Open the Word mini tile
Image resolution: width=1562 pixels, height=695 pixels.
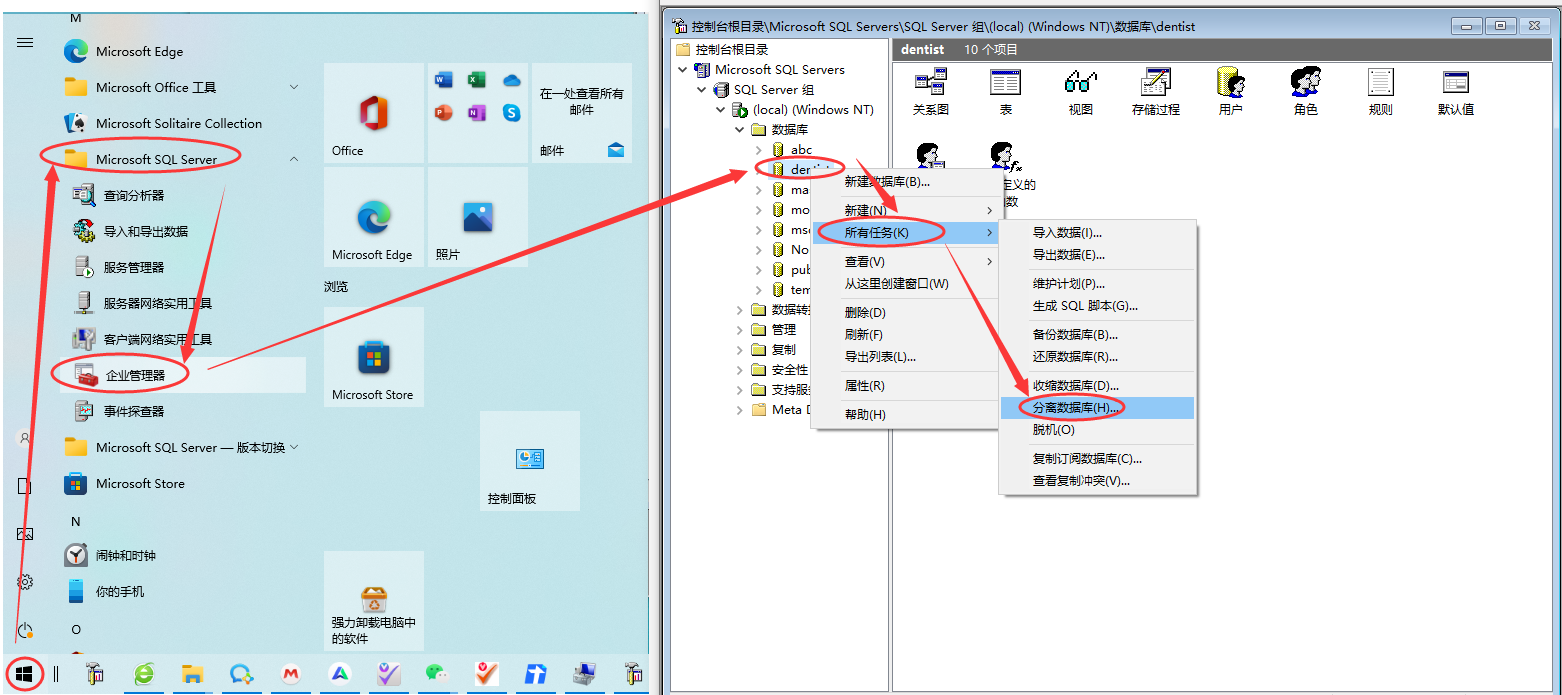point(444,80)
